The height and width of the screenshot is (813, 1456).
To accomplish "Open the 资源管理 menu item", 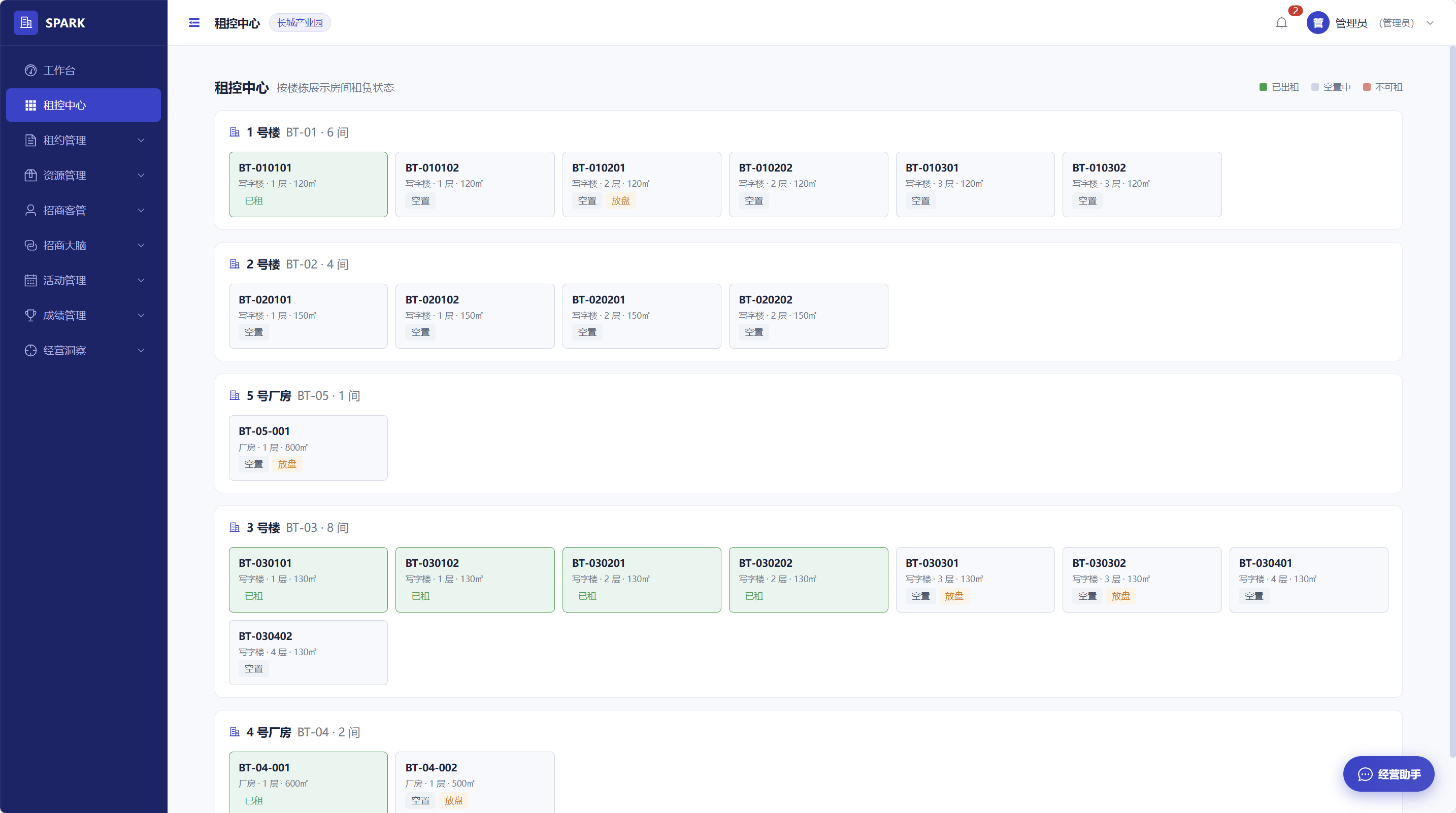I will pos(83,175).
